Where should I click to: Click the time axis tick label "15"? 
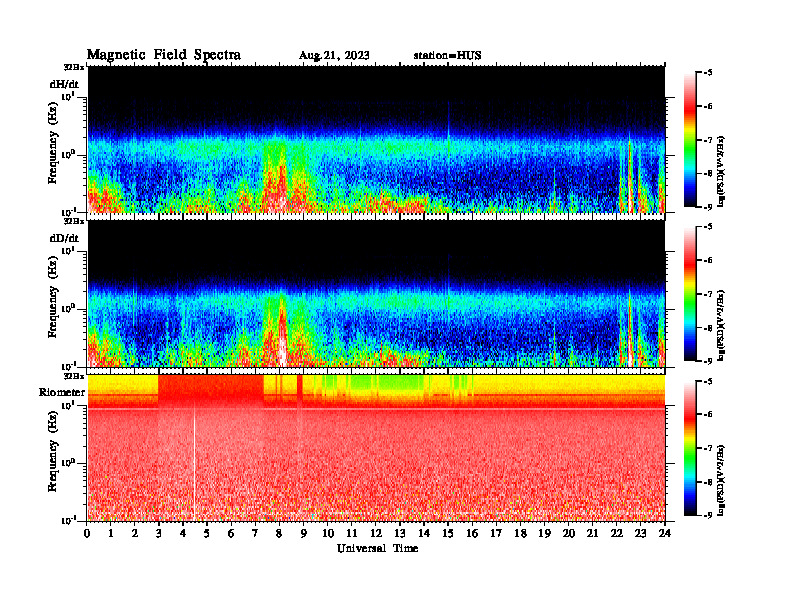[x=448, y=533]
